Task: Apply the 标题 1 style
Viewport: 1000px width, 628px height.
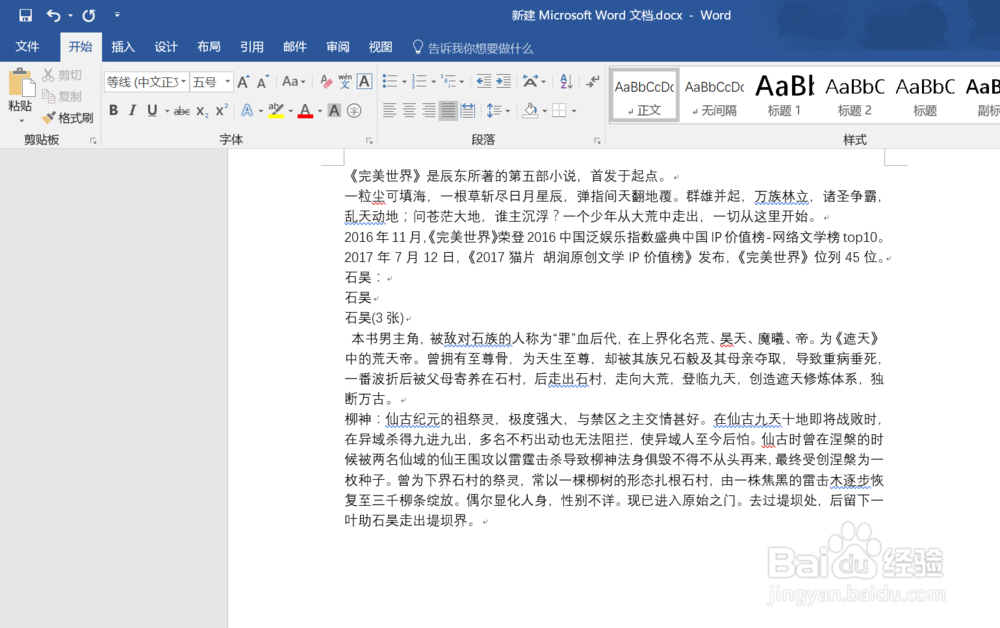Action: coord(784,96)
